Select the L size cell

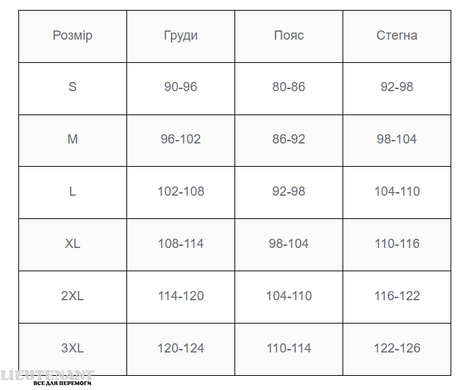pyautogui.click(x=72, y=191)
